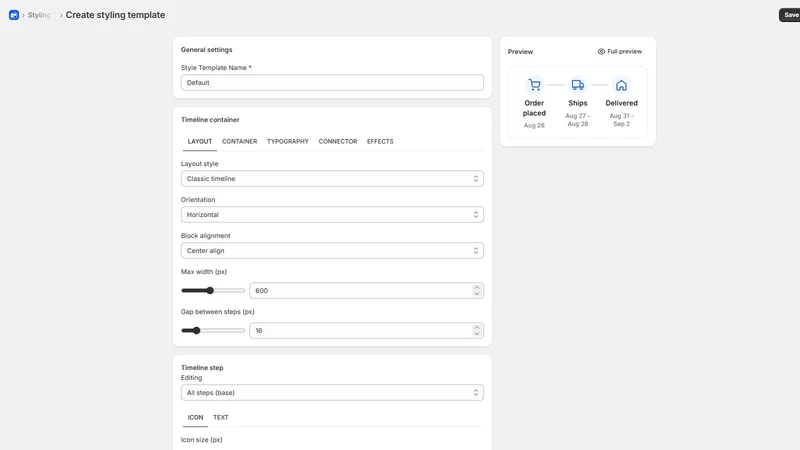The height and width of the screenshot is (450, 800).
Task: Click the Save button
Action: [x=790, y=15]
